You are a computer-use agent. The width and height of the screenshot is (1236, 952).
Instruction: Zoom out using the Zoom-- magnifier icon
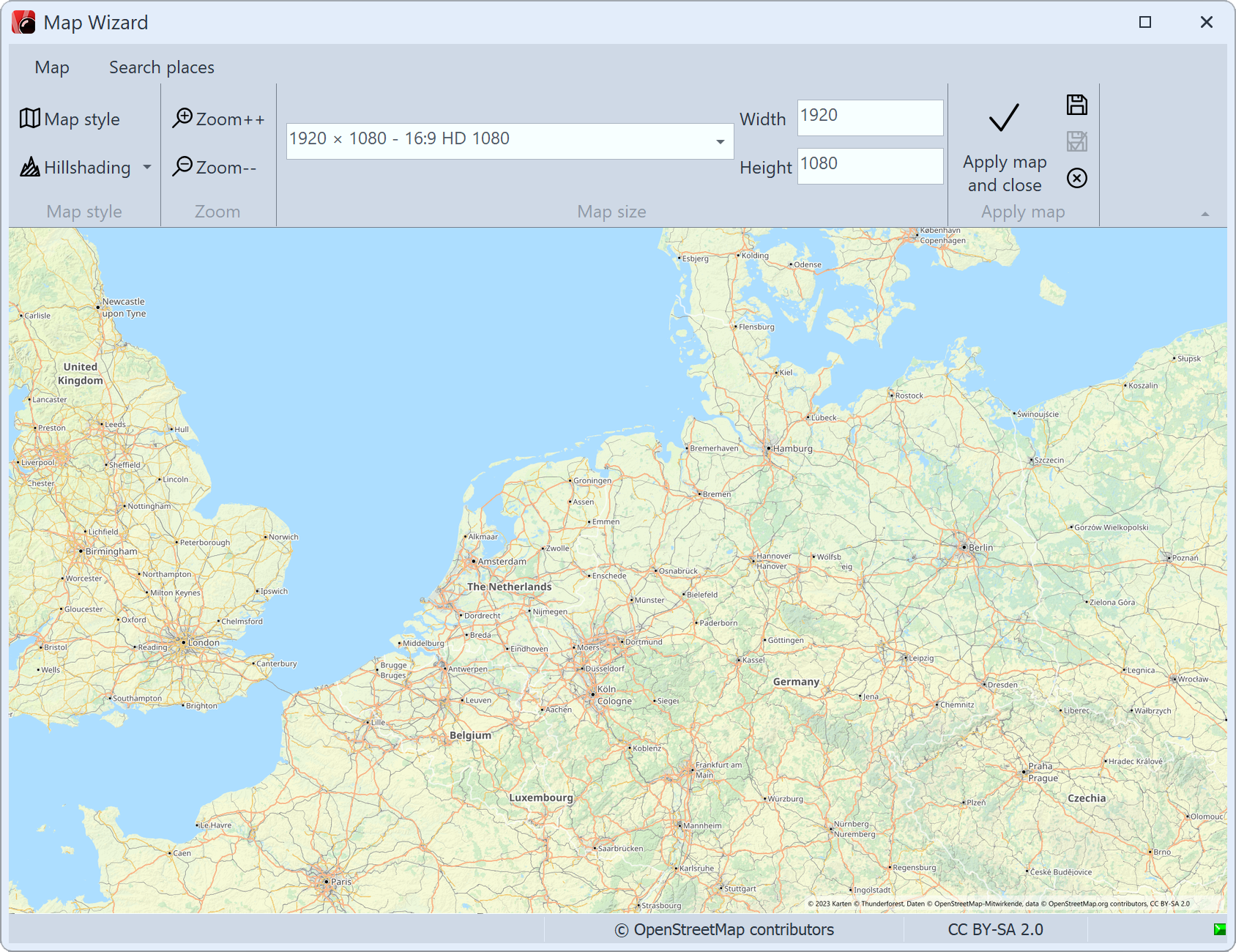click(184, 167)
